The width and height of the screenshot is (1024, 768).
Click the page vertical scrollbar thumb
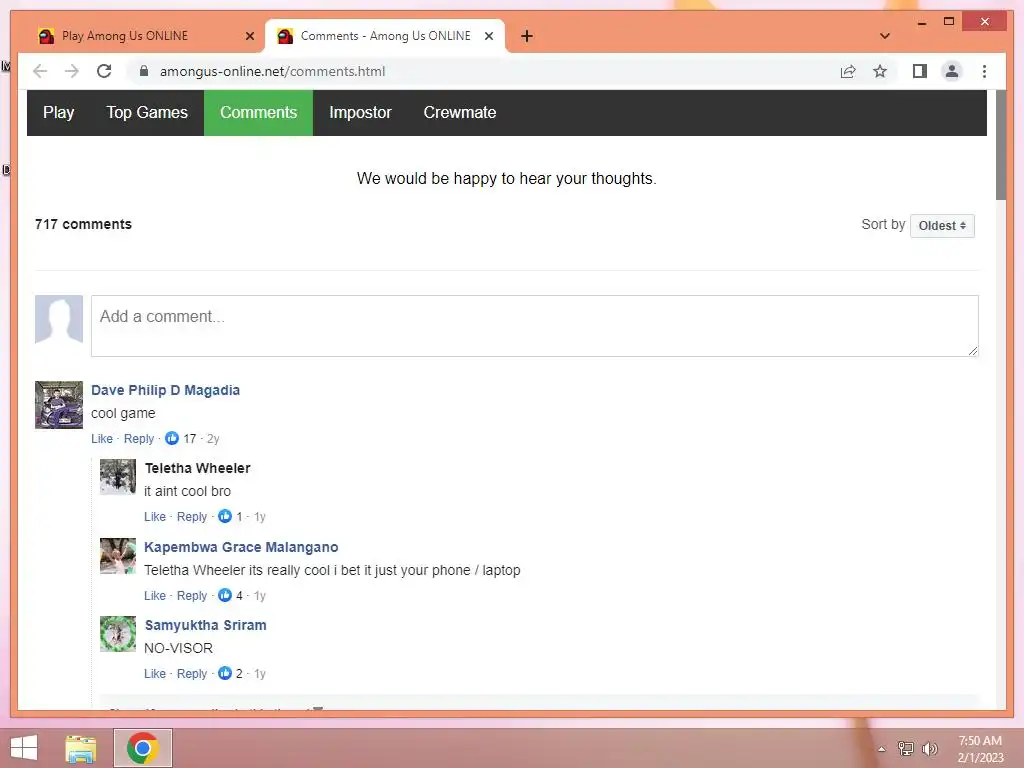[1000, 145]
